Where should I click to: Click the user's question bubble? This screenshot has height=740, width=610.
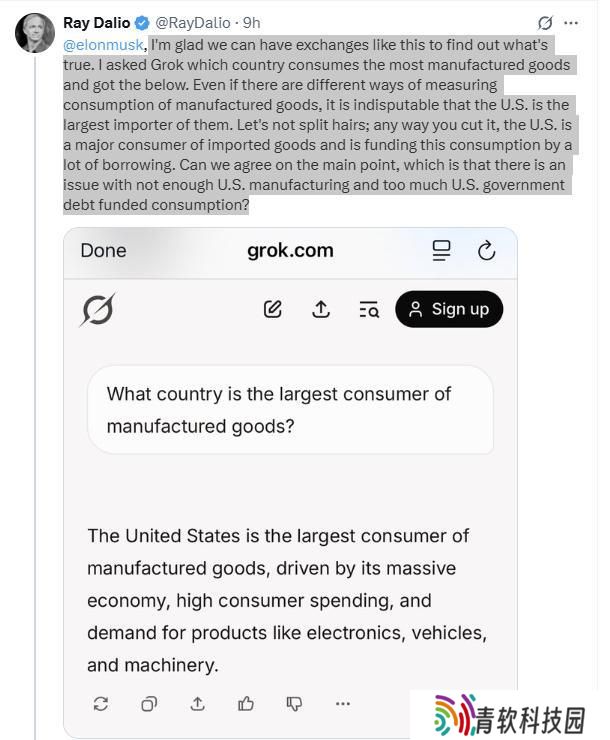[x=291, y=410]
